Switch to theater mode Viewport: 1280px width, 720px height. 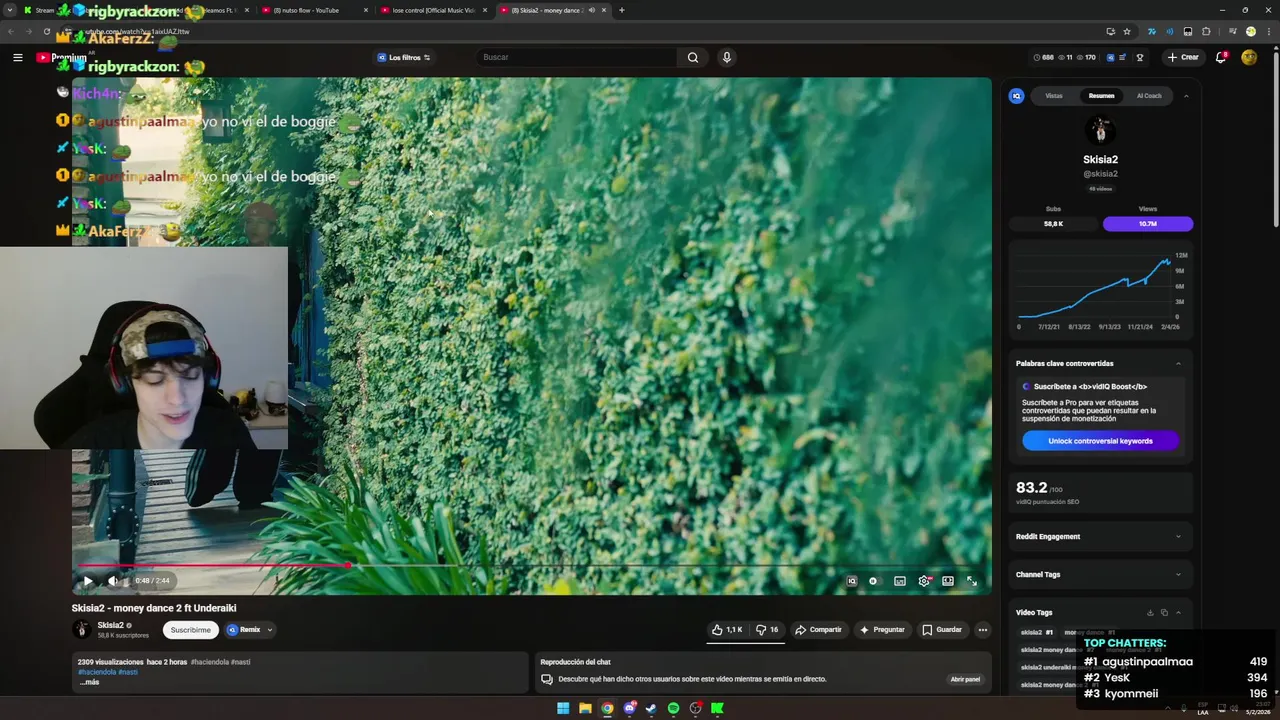(948, 581)
